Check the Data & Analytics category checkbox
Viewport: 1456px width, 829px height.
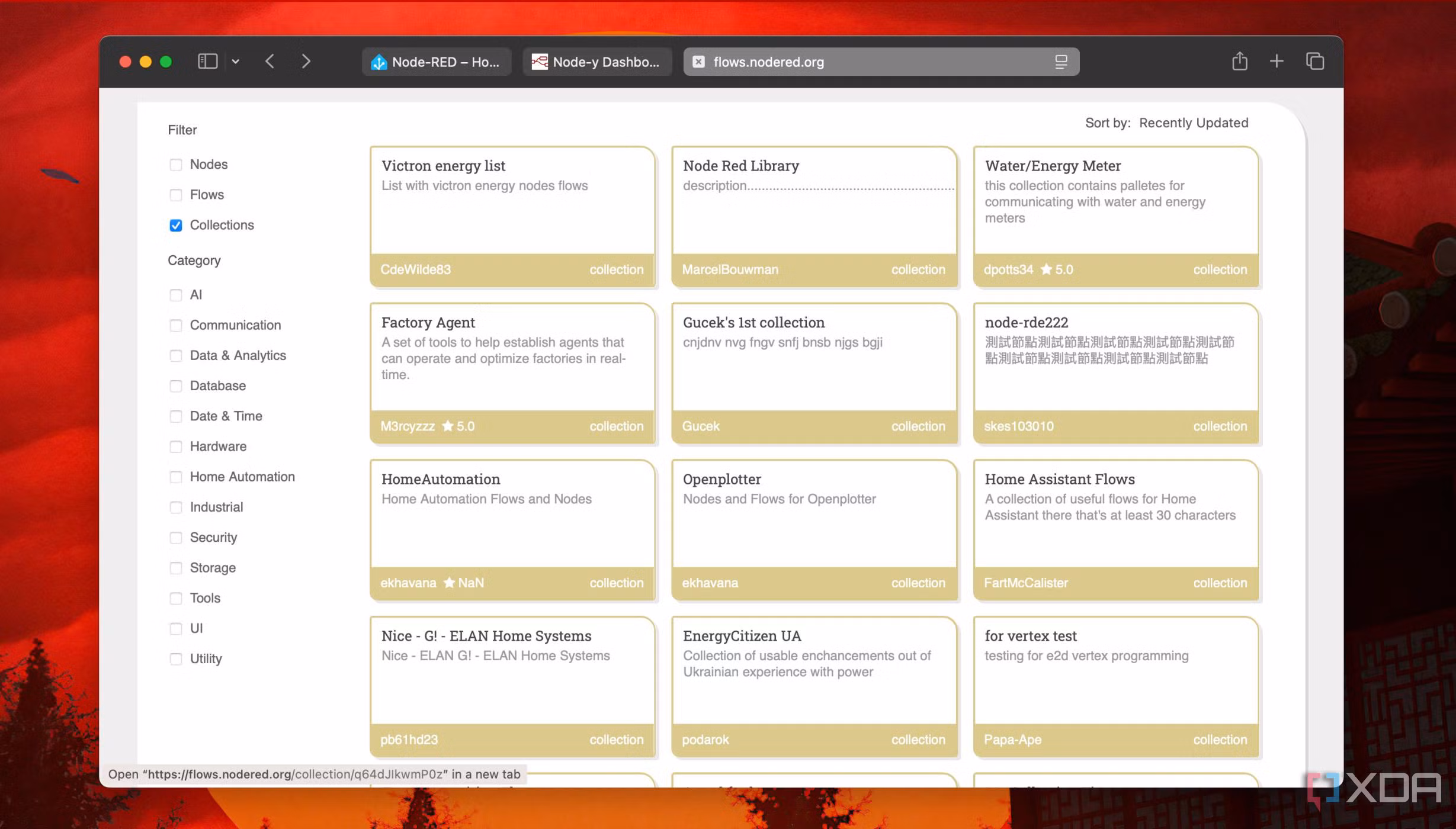pos(175,355)
